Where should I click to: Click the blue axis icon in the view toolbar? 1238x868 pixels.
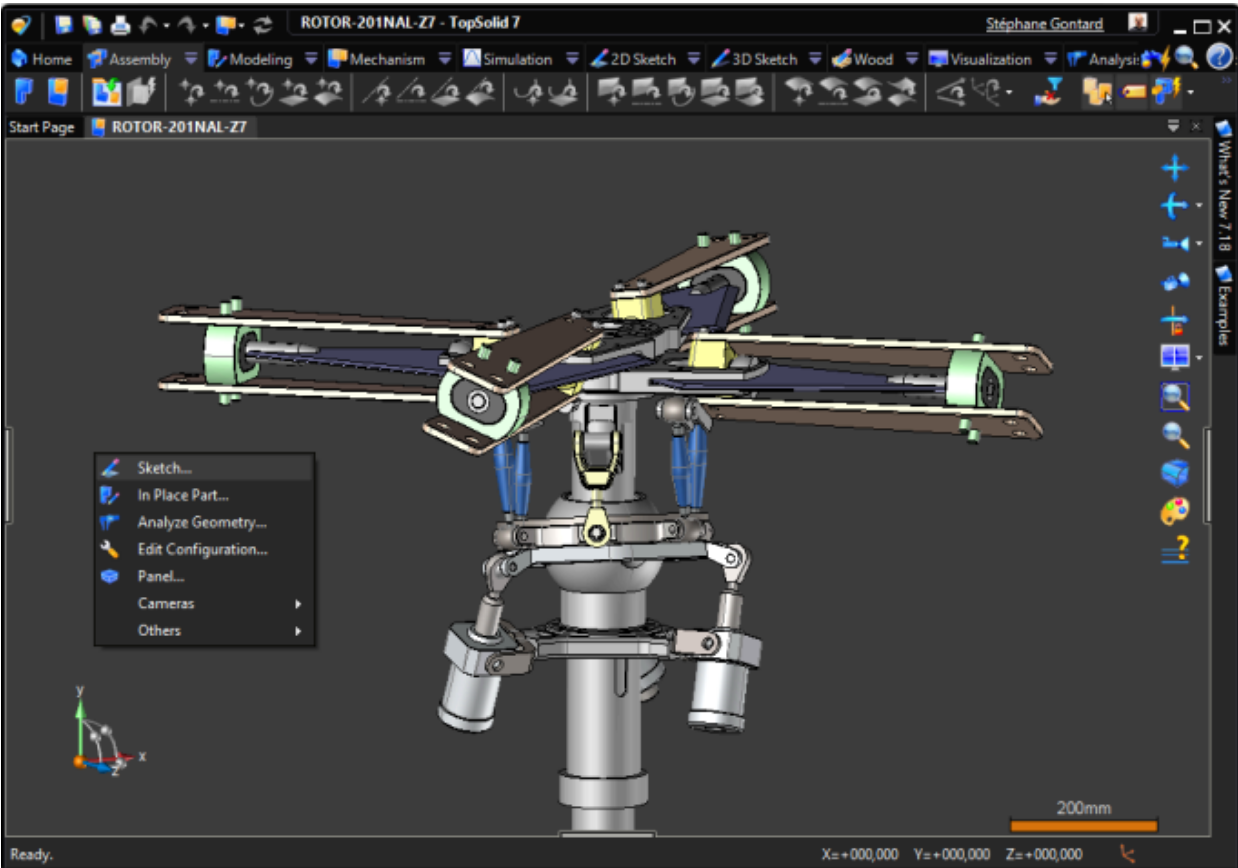[1173, 206]
